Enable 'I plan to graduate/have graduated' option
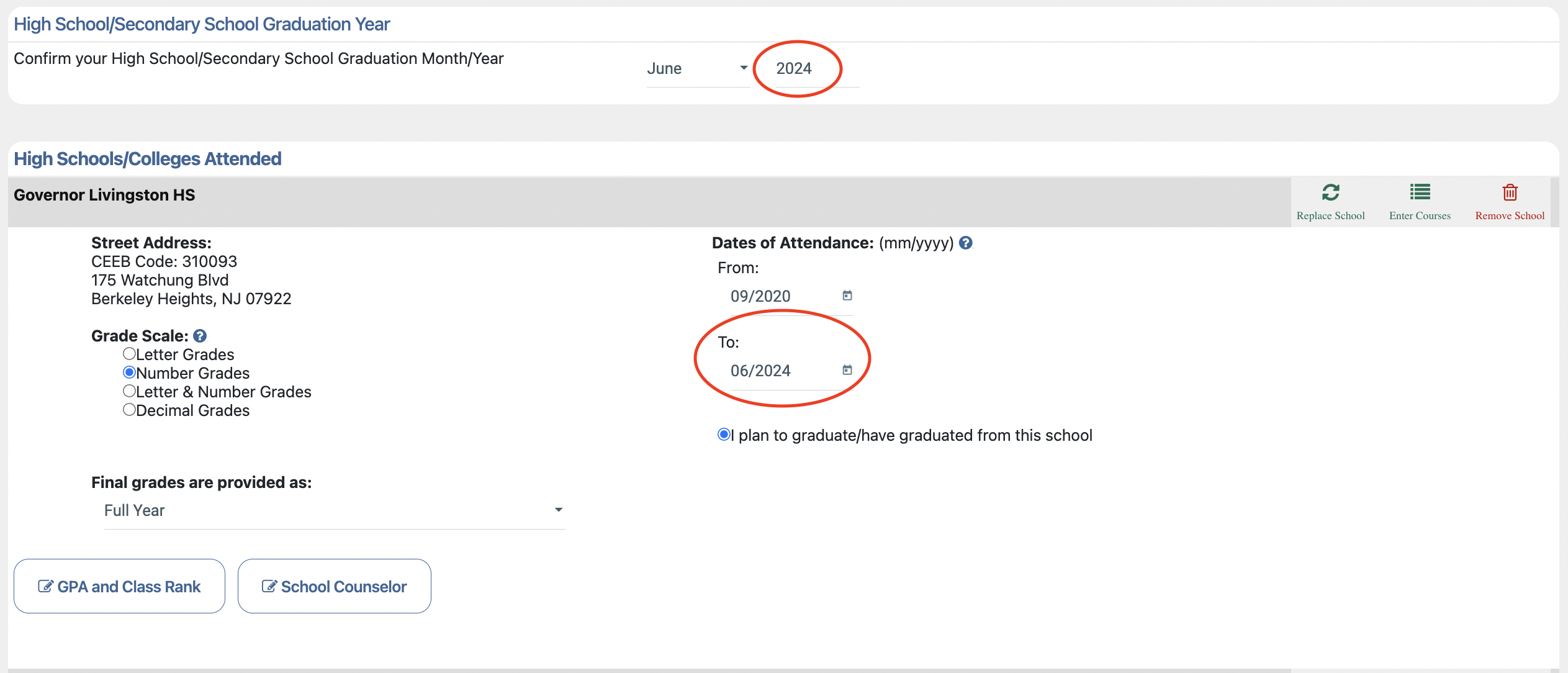Screen dimensions: 1568x673 [723, 435]
